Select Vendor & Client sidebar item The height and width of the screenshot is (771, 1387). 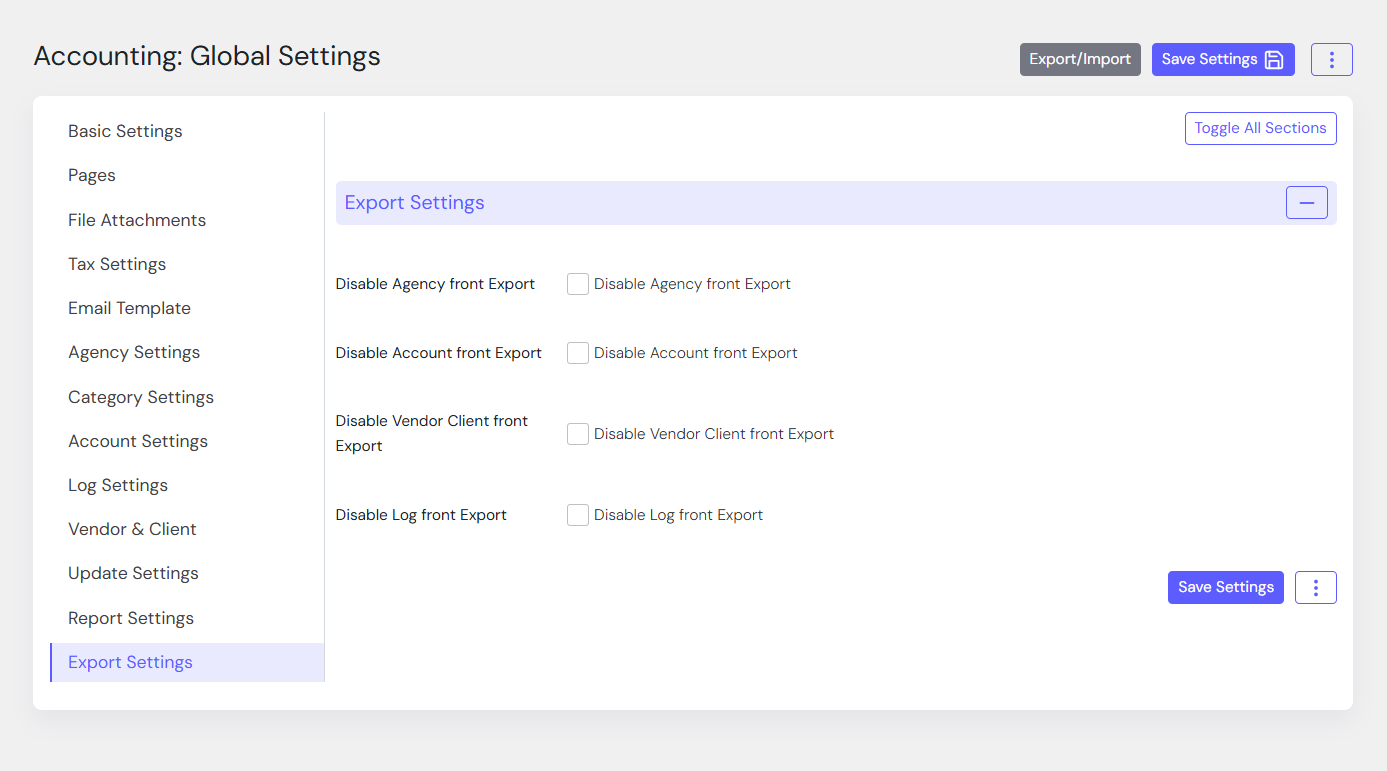(132, 529)
